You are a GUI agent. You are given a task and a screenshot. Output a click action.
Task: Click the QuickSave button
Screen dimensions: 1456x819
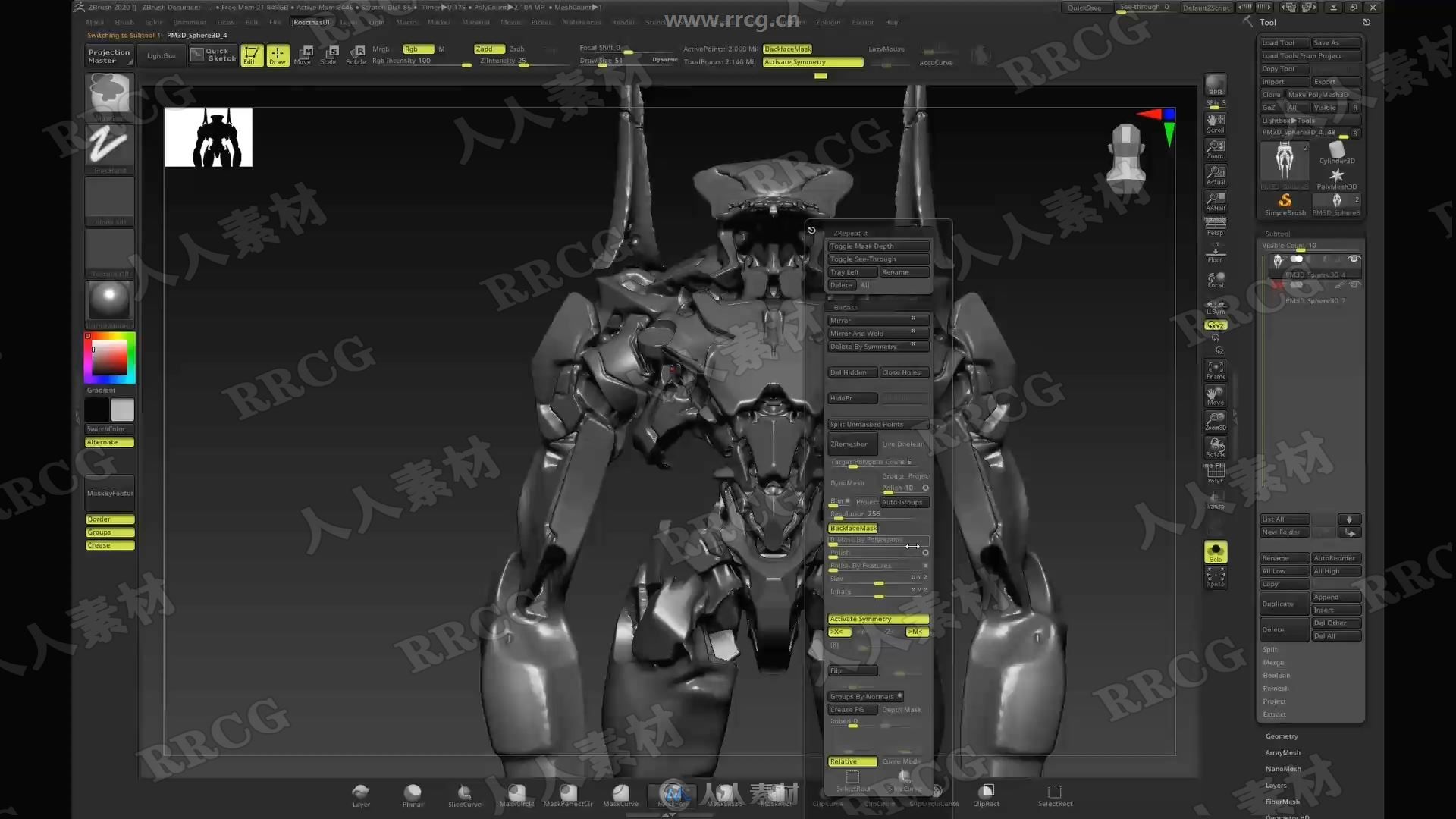tap(1084, 8)
